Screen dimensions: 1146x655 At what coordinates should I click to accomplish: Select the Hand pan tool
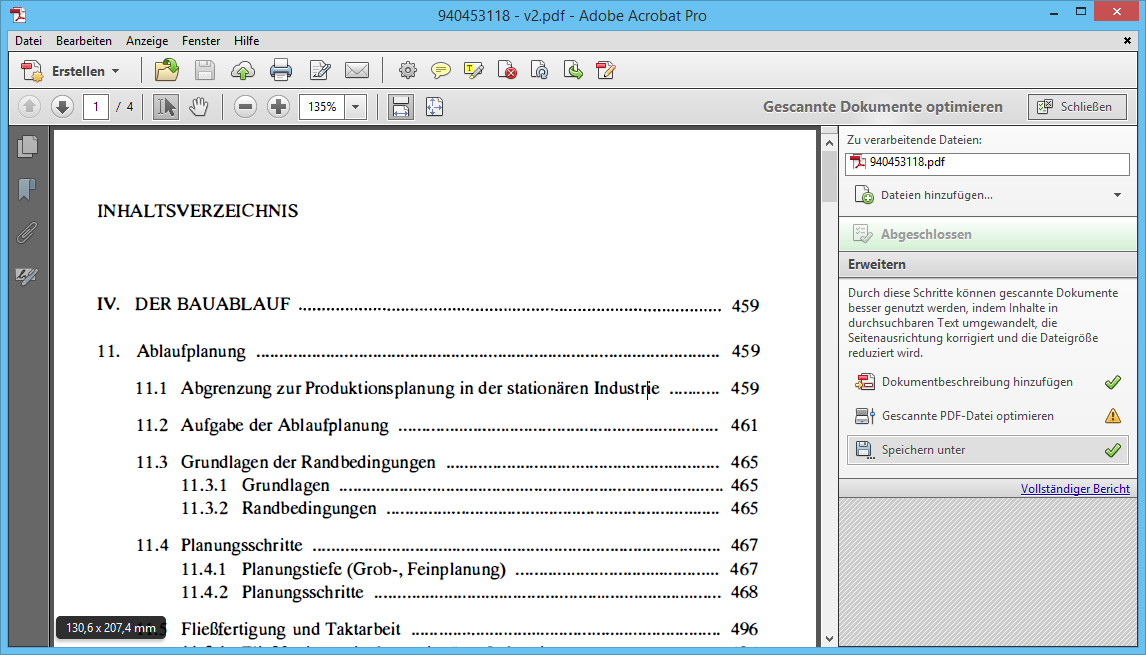tap(199, 107)
